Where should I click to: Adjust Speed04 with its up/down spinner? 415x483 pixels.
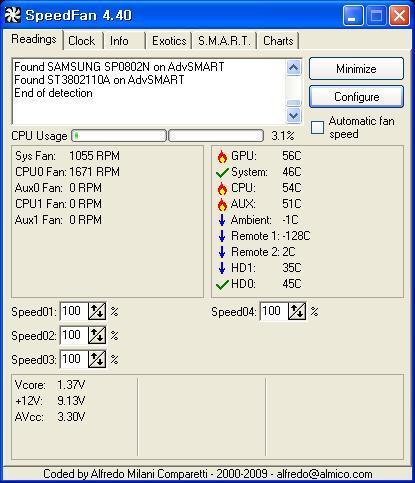pos(297,311)
